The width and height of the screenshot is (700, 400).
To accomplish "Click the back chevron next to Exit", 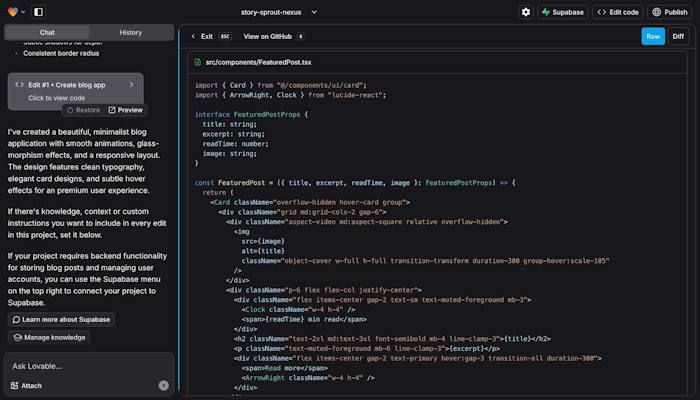I will (193, 37).
